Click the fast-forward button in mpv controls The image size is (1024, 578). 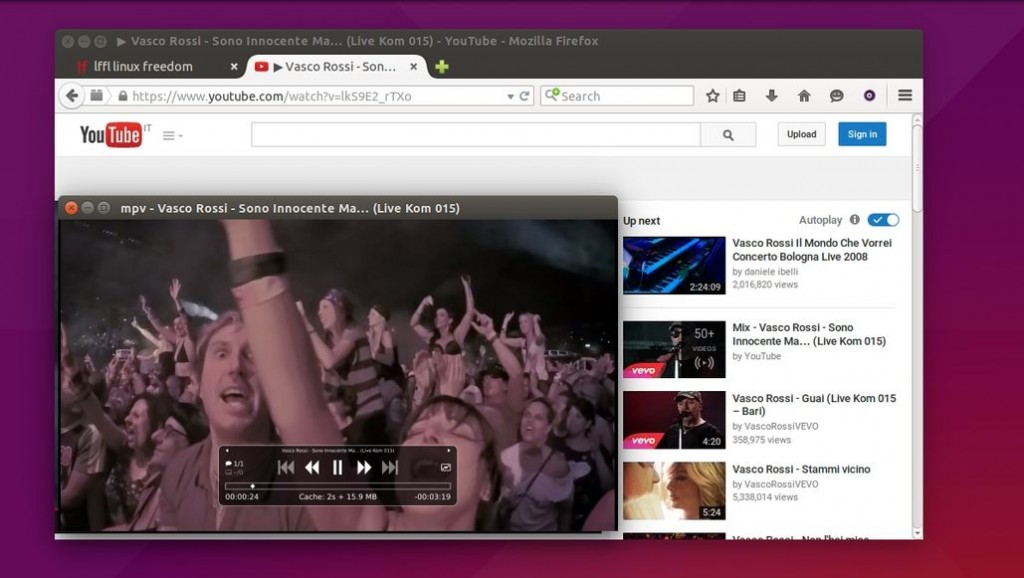(363, 467)
